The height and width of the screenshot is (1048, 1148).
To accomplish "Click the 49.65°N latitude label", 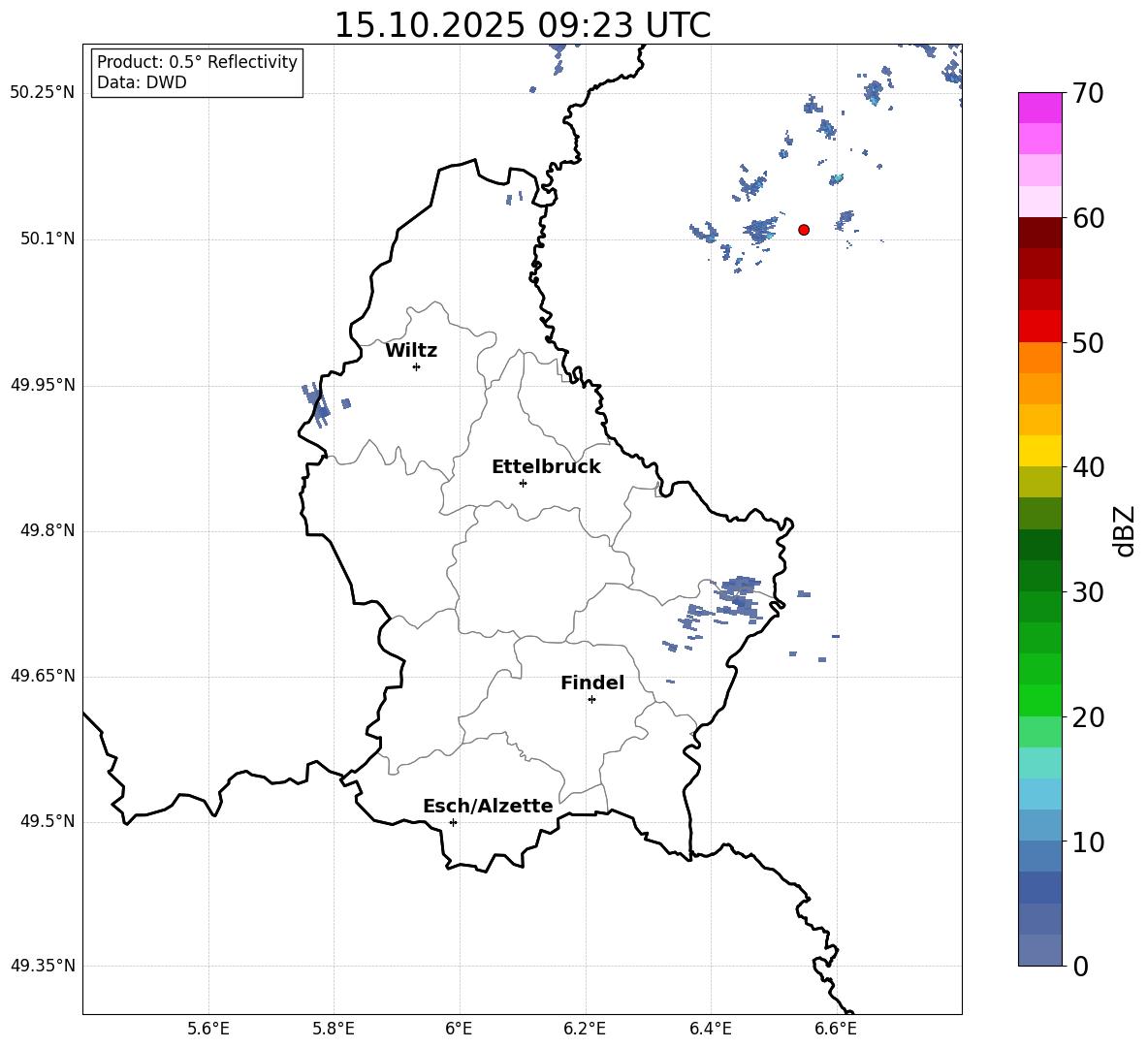I will coord(43,676).
